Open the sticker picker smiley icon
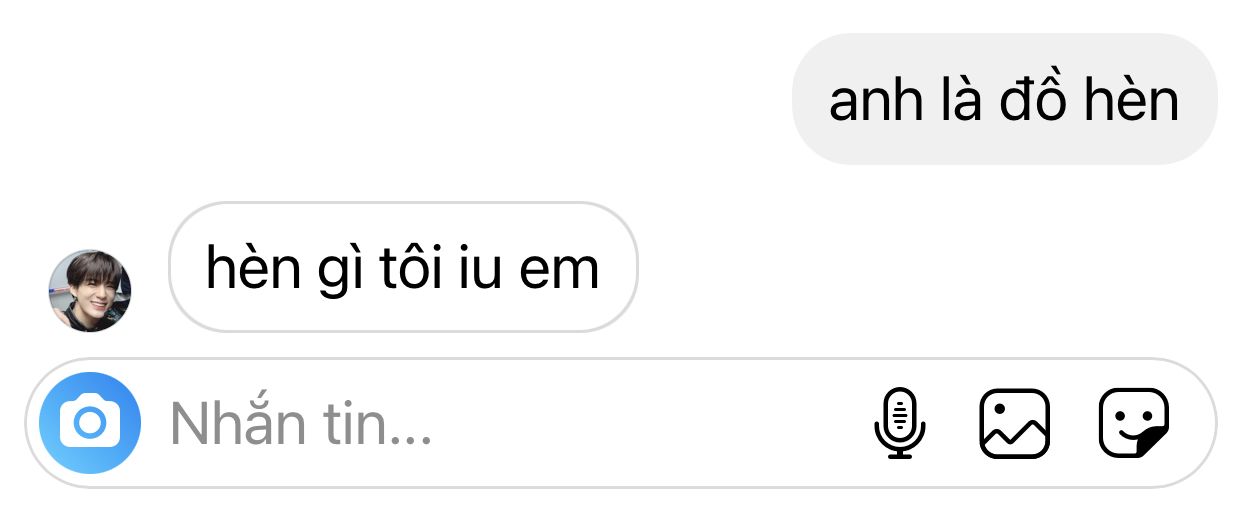This screenshot has width=1242, height=513. tap(1134, 423)
